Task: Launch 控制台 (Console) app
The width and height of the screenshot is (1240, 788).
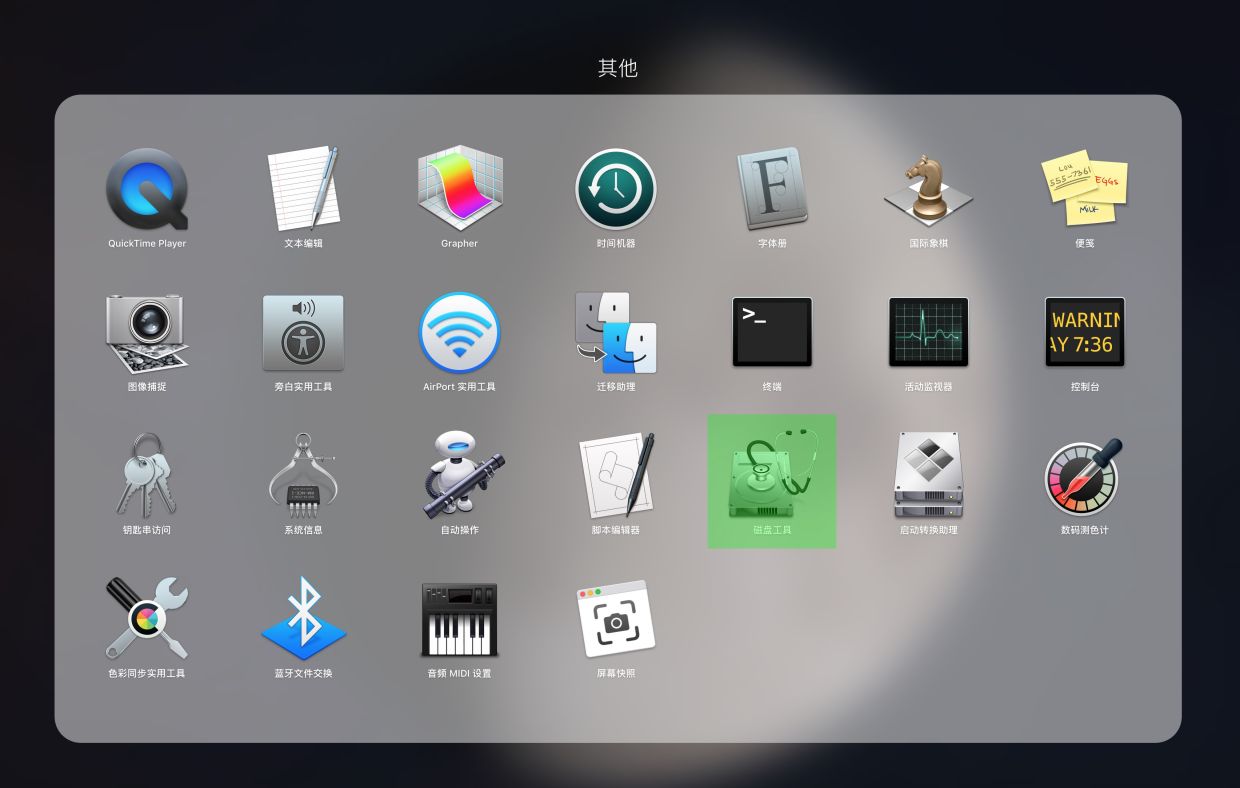Action: pos(1085,332)
